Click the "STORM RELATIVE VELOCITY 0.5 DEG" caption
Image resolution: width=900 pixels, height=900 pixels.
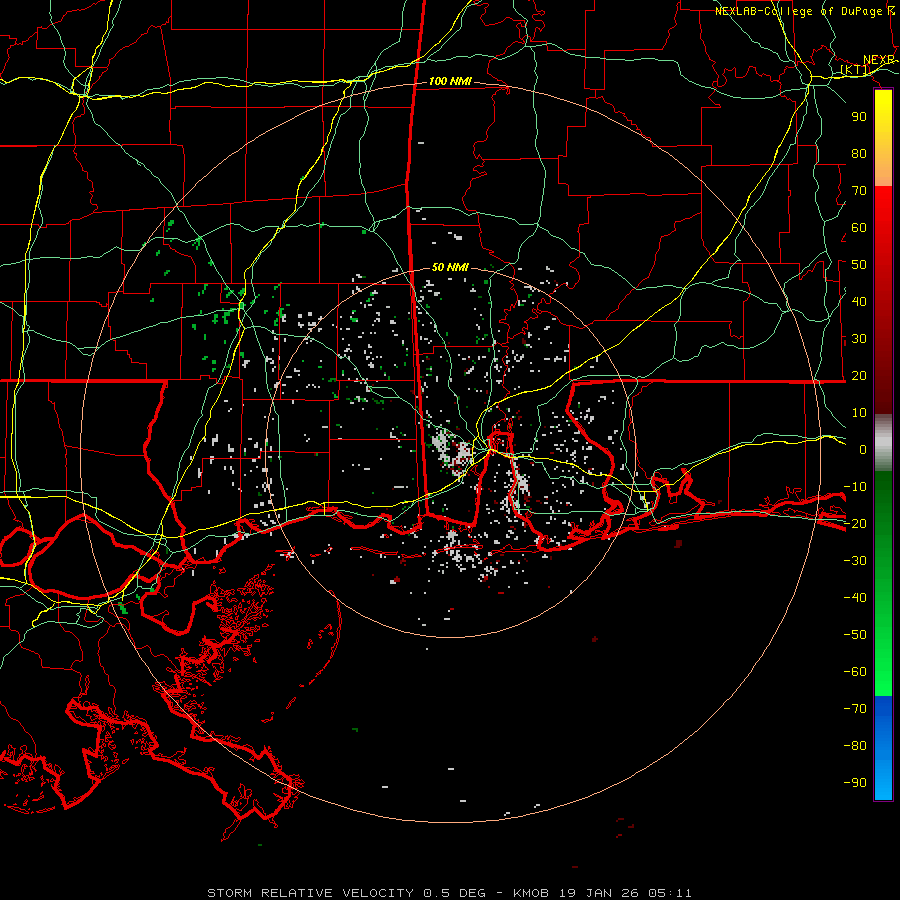pyautogui.click(x=346, y=893)
